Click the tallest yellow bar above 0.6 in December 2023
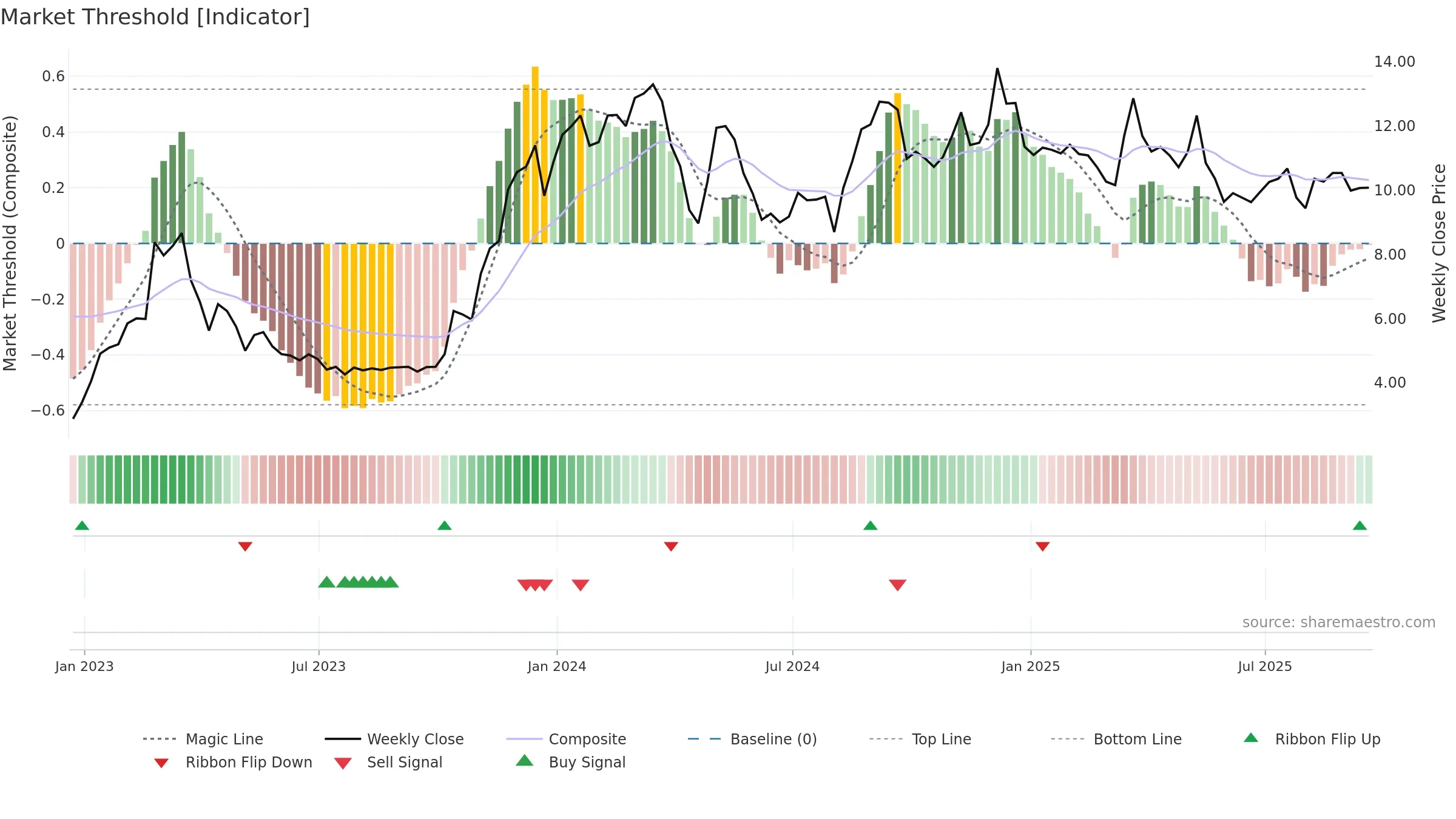This screenshot has height=819, width=1456. click(x=535, y=155)
